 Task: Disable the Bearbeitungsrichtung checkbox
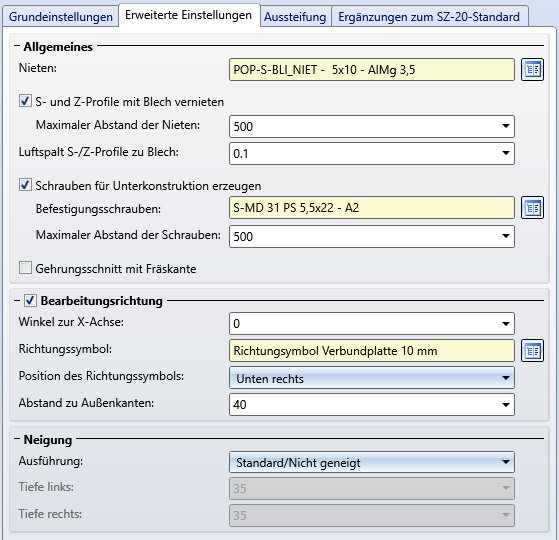30,300
